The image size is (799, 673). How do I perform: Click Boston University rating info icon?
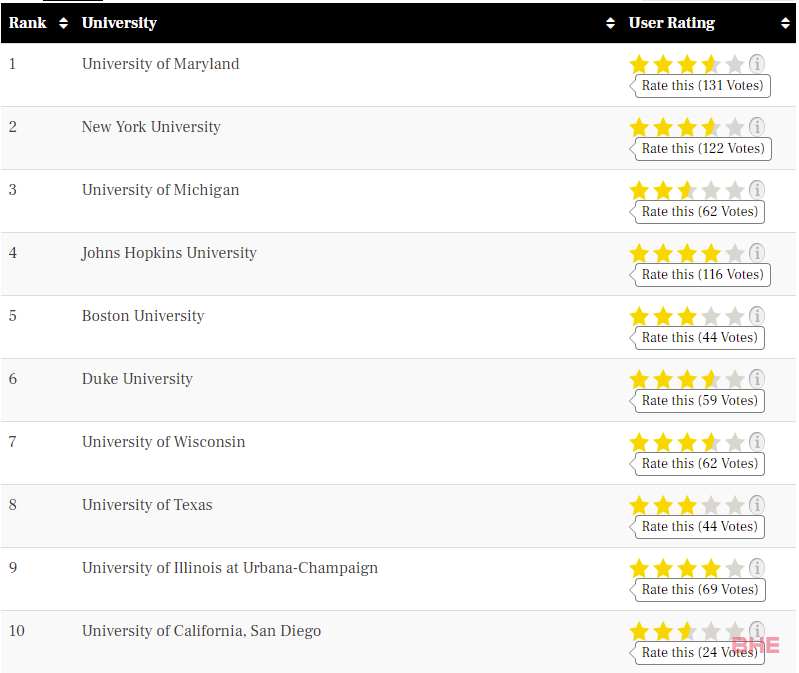(757, 316)
